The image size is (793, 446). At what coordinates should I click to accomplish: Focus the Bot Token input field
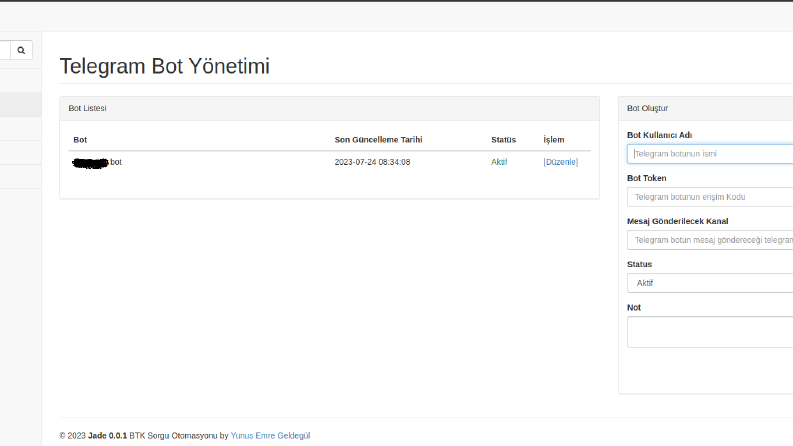coord(710,197)
